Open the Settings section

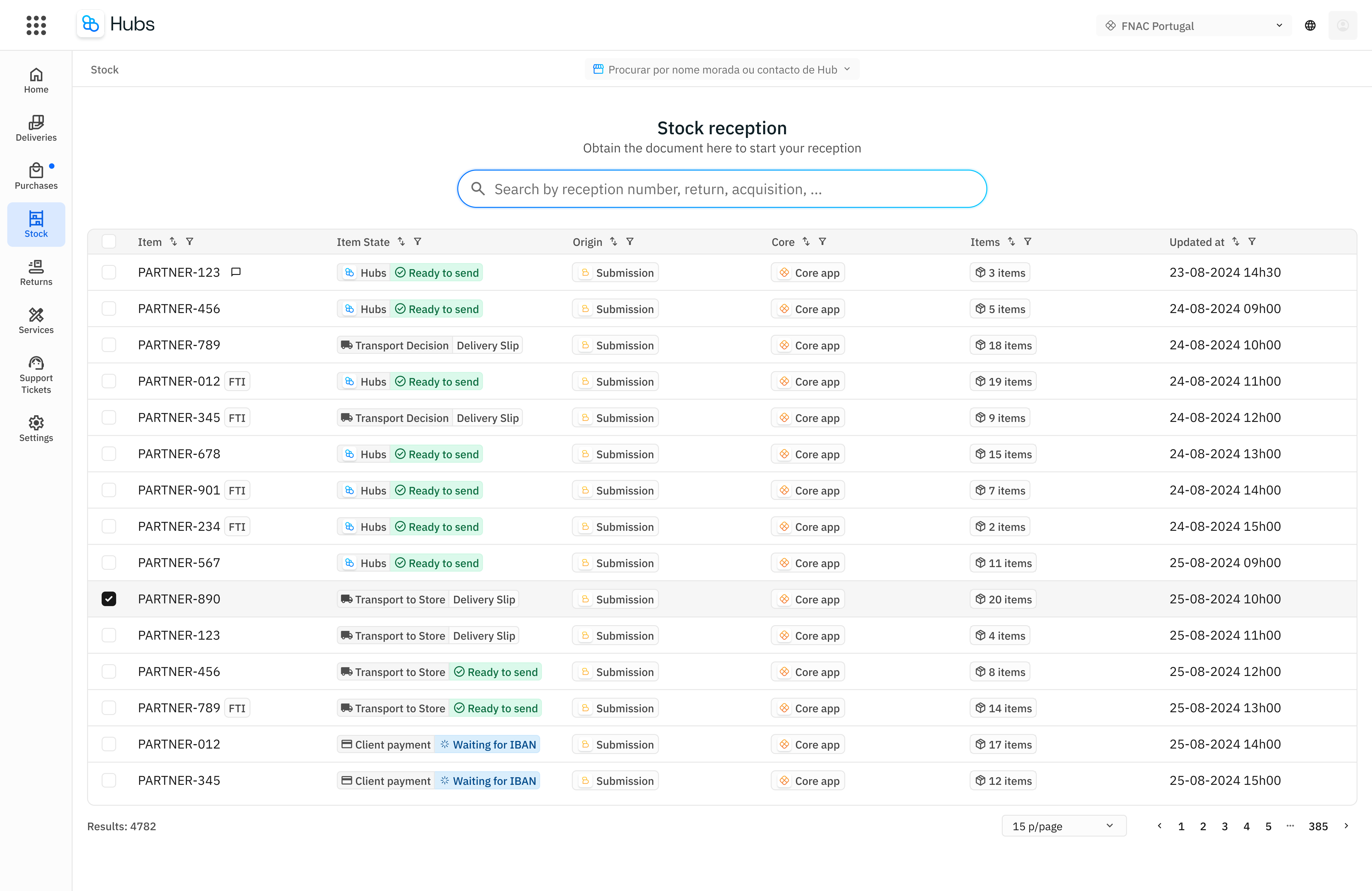point(36,428)
